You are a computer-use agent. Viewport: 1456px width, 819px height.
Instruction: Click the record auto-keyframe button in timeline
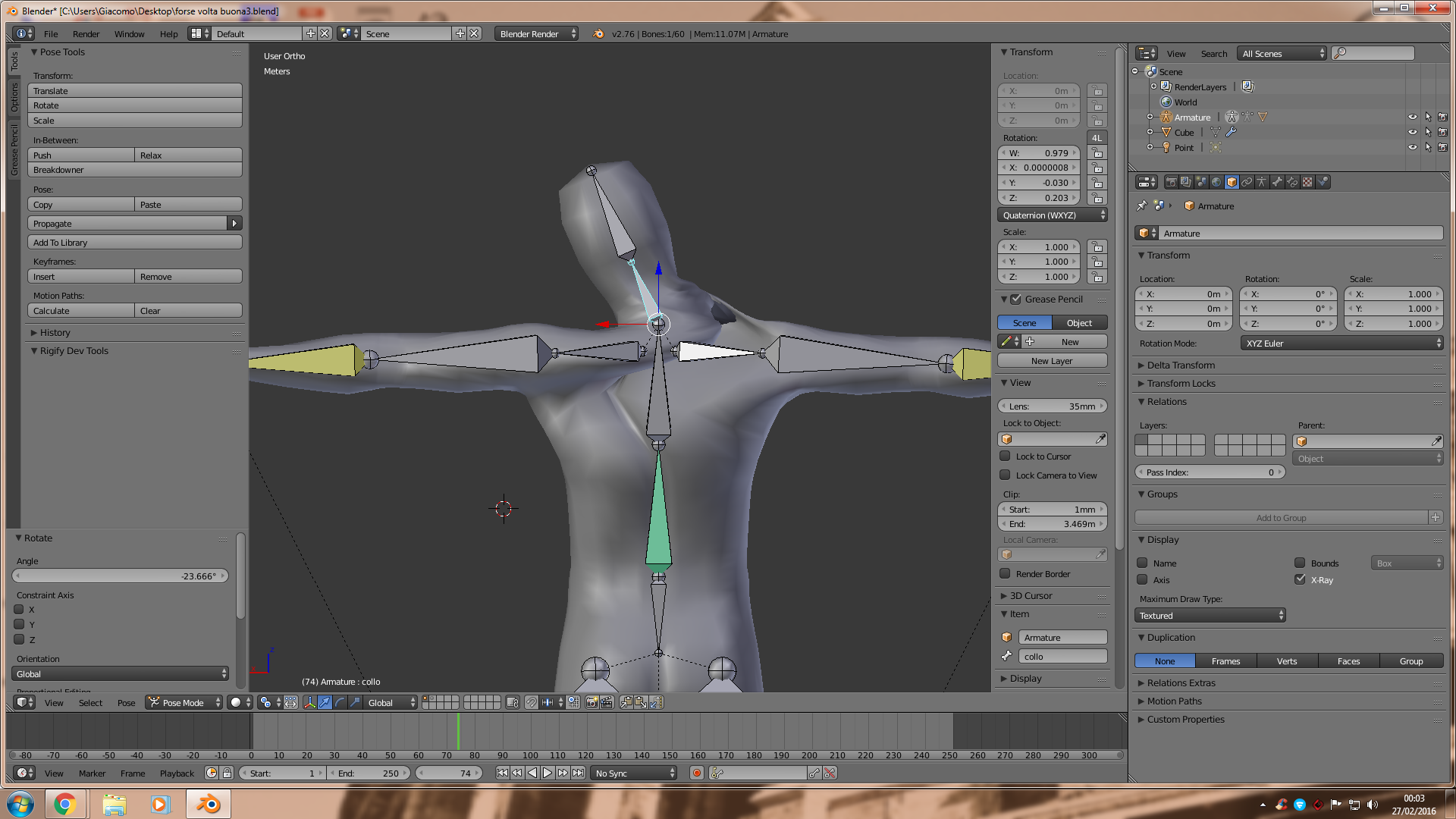click(x=696, y=773)
